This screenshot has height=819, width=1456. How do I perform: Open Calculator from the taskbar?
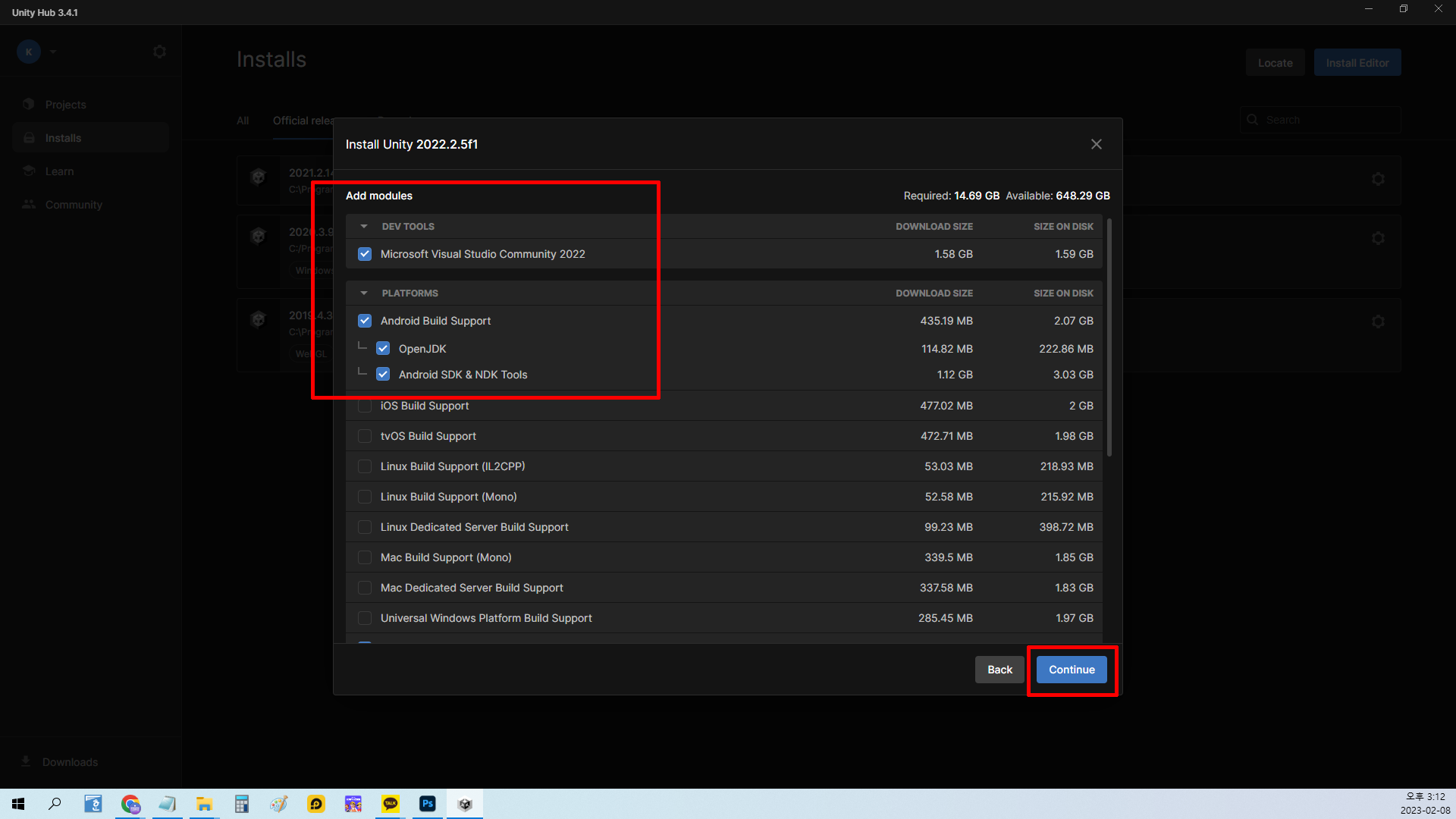[x=241, y=804]
